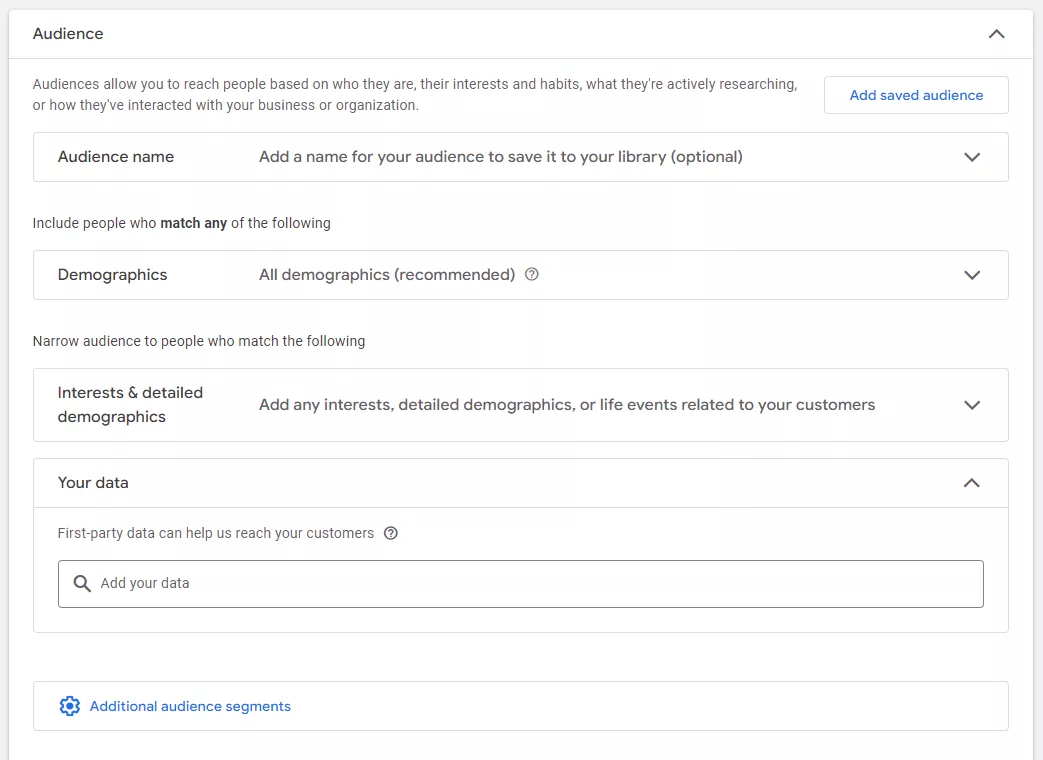
Task: Click the optional audience name placeholder text
Action: [x=500, y=157]
